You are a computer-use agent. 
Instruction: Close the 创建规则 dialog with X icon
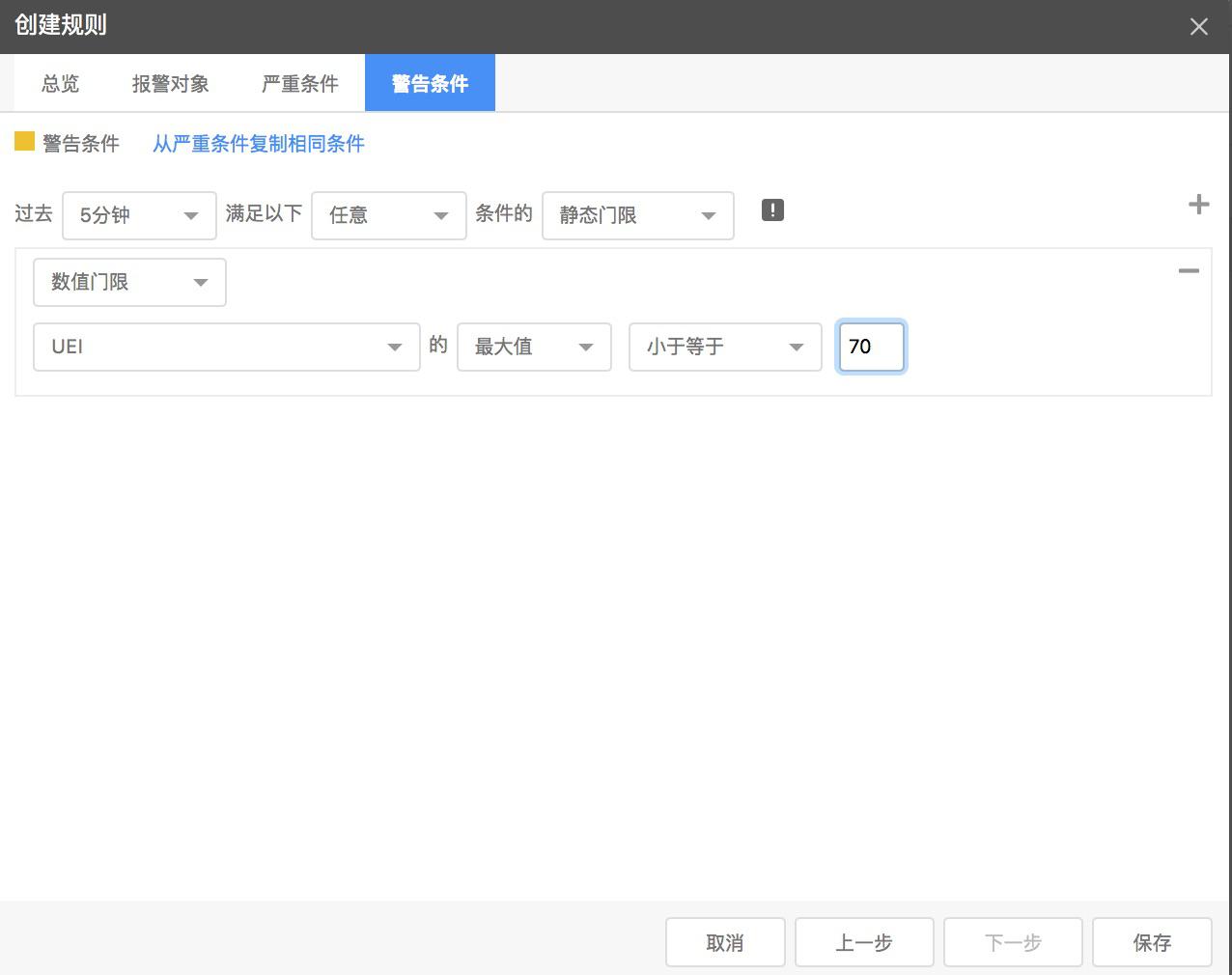[x=1198, y=27]
